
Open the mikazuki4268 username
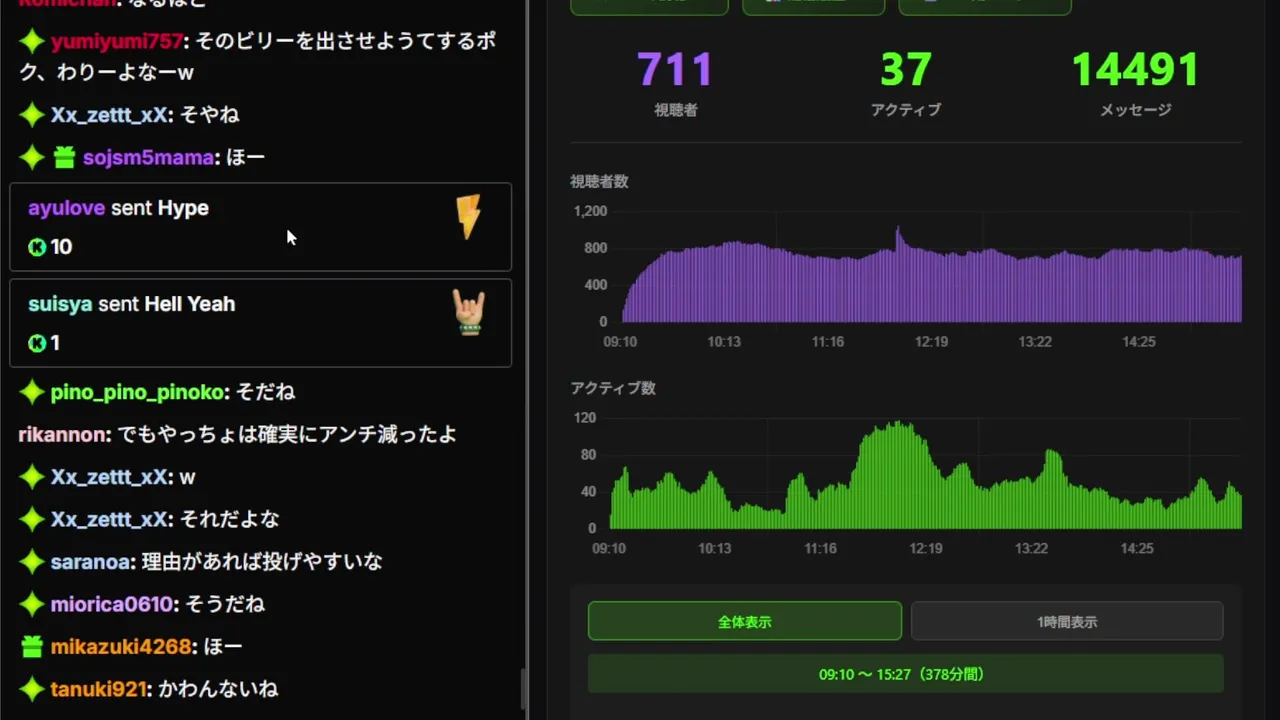coord(121,647)
